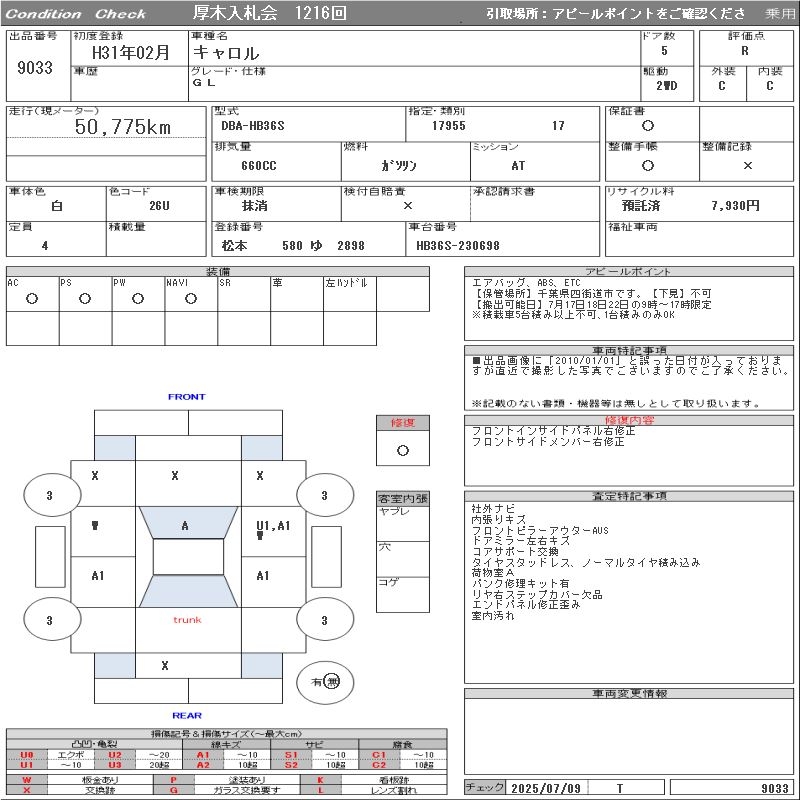Click the NAVI equipment circle

pos(191,298)
